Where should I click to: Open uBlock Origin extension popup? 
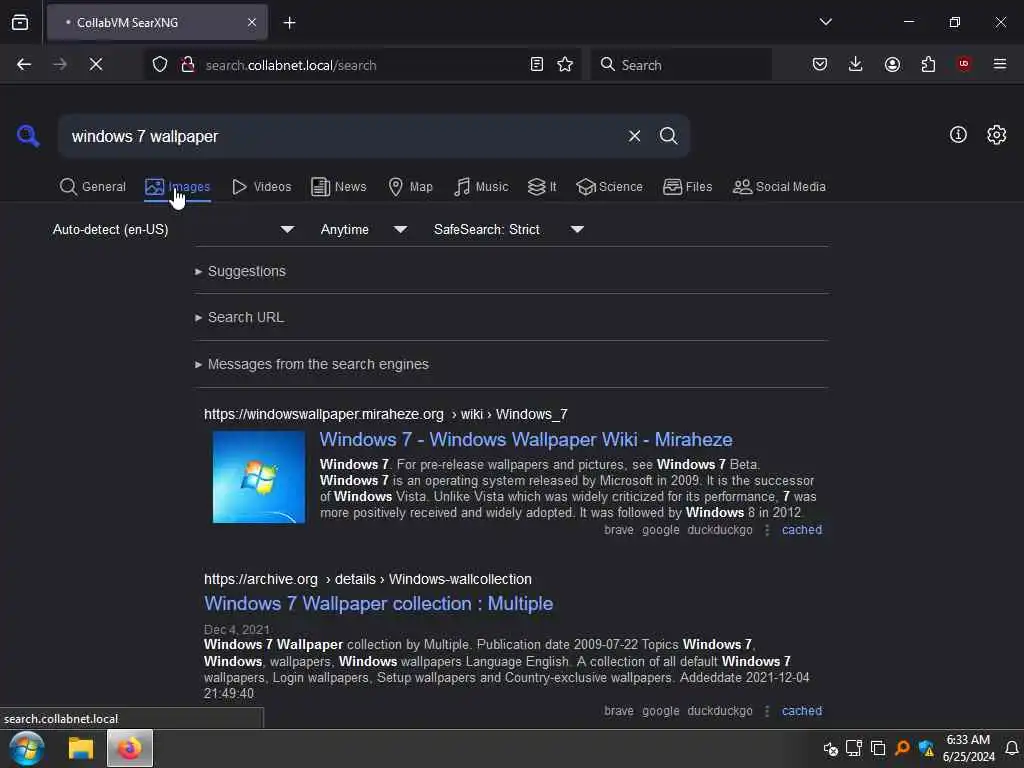tap(963, 64)
